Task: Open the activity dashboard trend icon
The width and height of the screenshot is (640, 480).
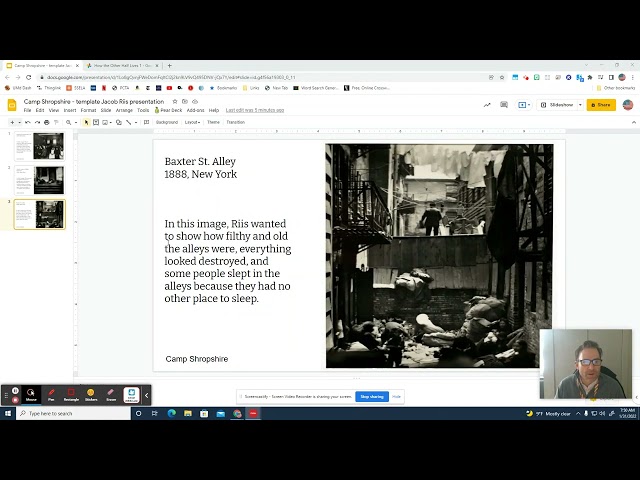Action: click(487, 105)
